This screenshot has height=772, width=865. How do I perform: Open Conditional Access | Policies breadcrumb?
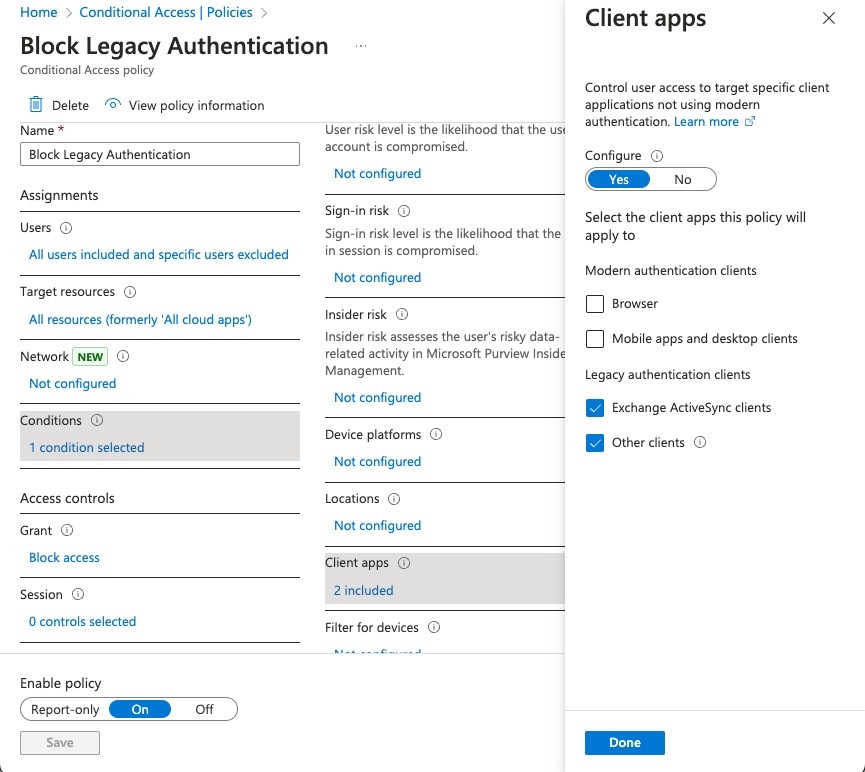[166, 12]
